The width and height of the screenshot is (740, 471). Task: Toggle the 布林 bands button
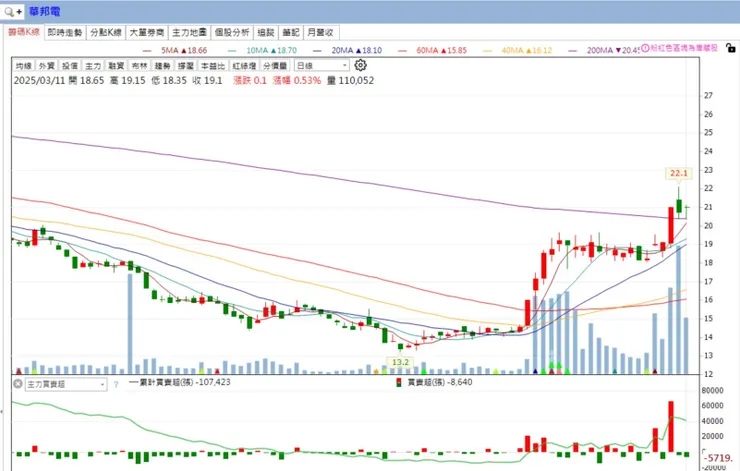(x=139, y=66)
